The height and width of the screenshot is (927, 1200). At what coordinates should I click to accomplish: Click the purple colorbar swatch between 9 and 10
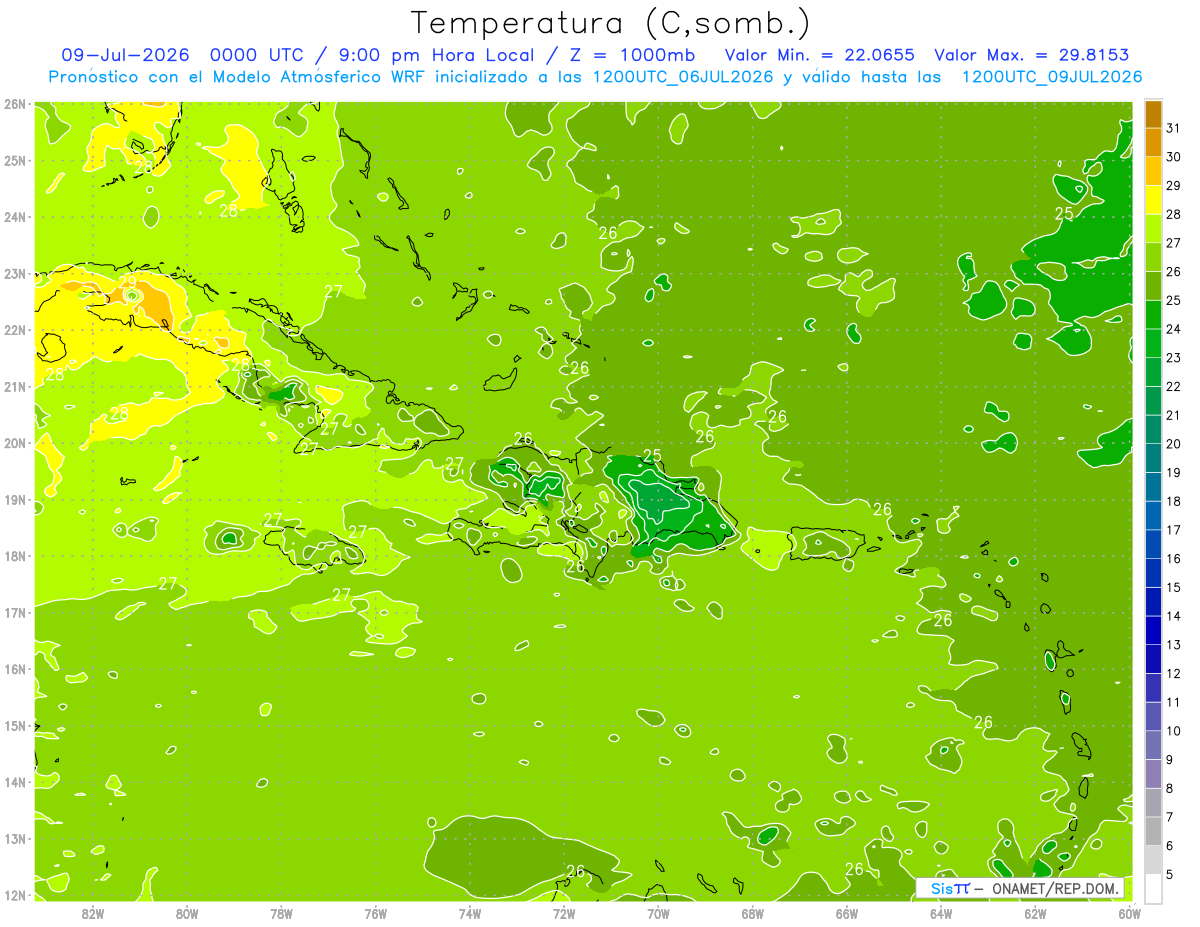pos(1153,745)
